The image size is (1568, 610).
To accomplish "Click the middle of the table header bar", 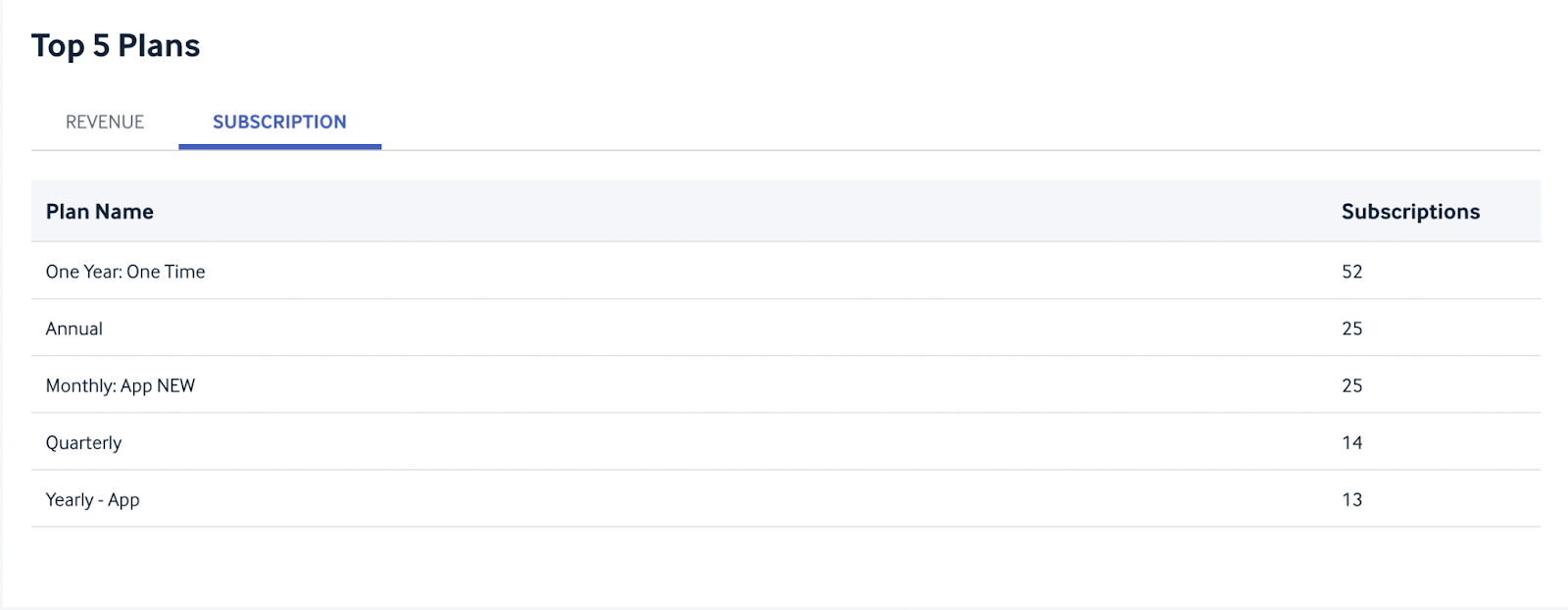I will pyautogui.click(x=786, y=211).
